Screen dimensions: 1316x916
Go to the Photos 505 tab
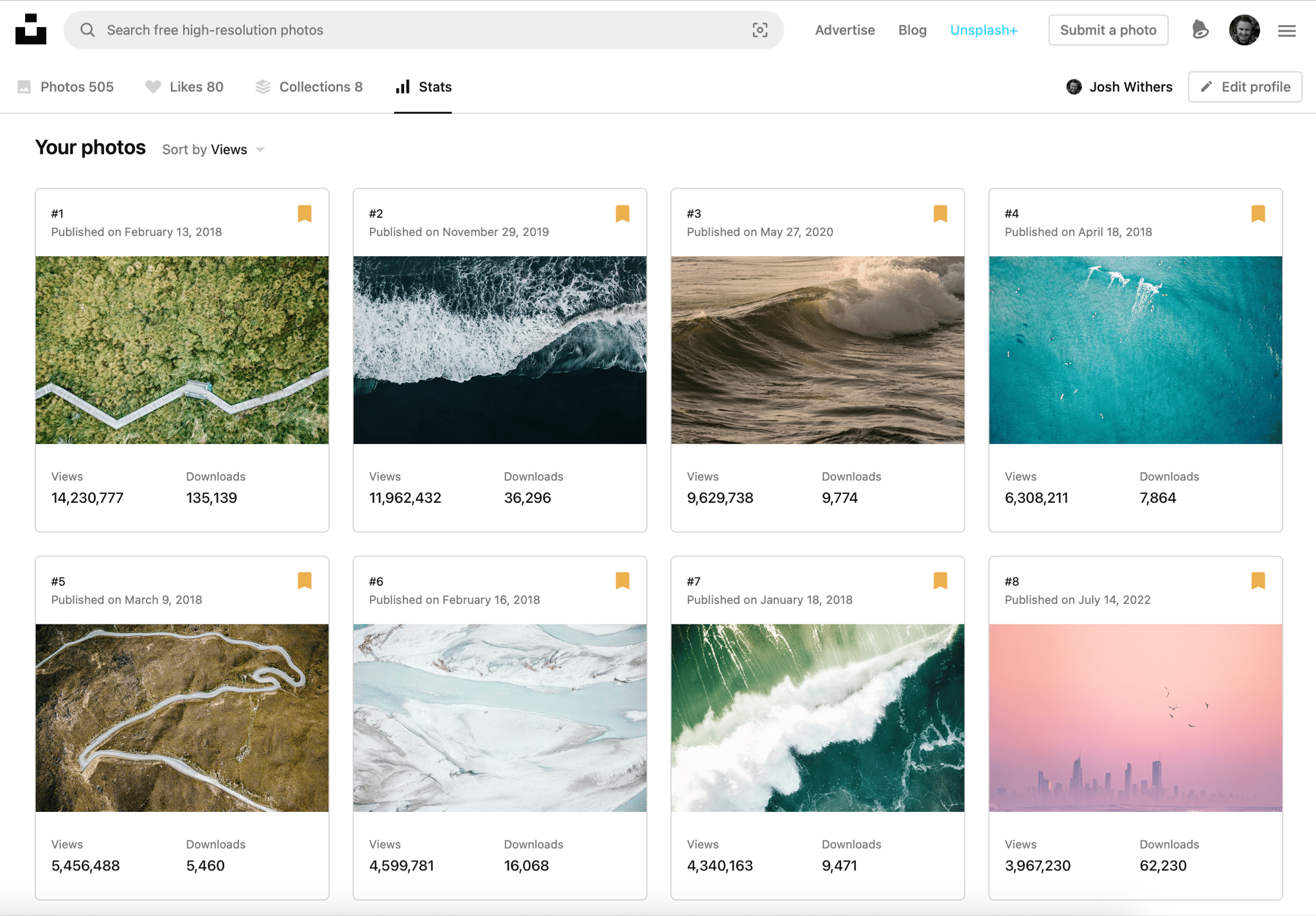pos(66,87)
